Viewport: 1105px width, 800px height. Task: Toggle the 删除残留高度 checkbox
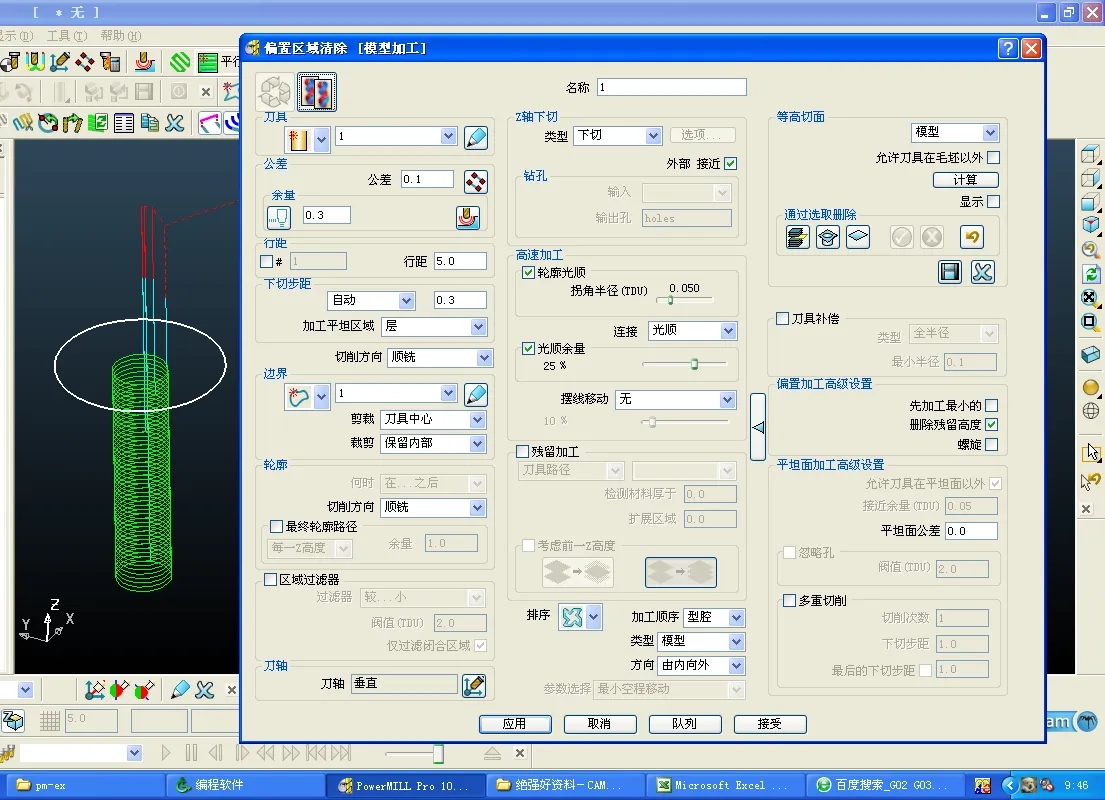[x=992, y=425]
